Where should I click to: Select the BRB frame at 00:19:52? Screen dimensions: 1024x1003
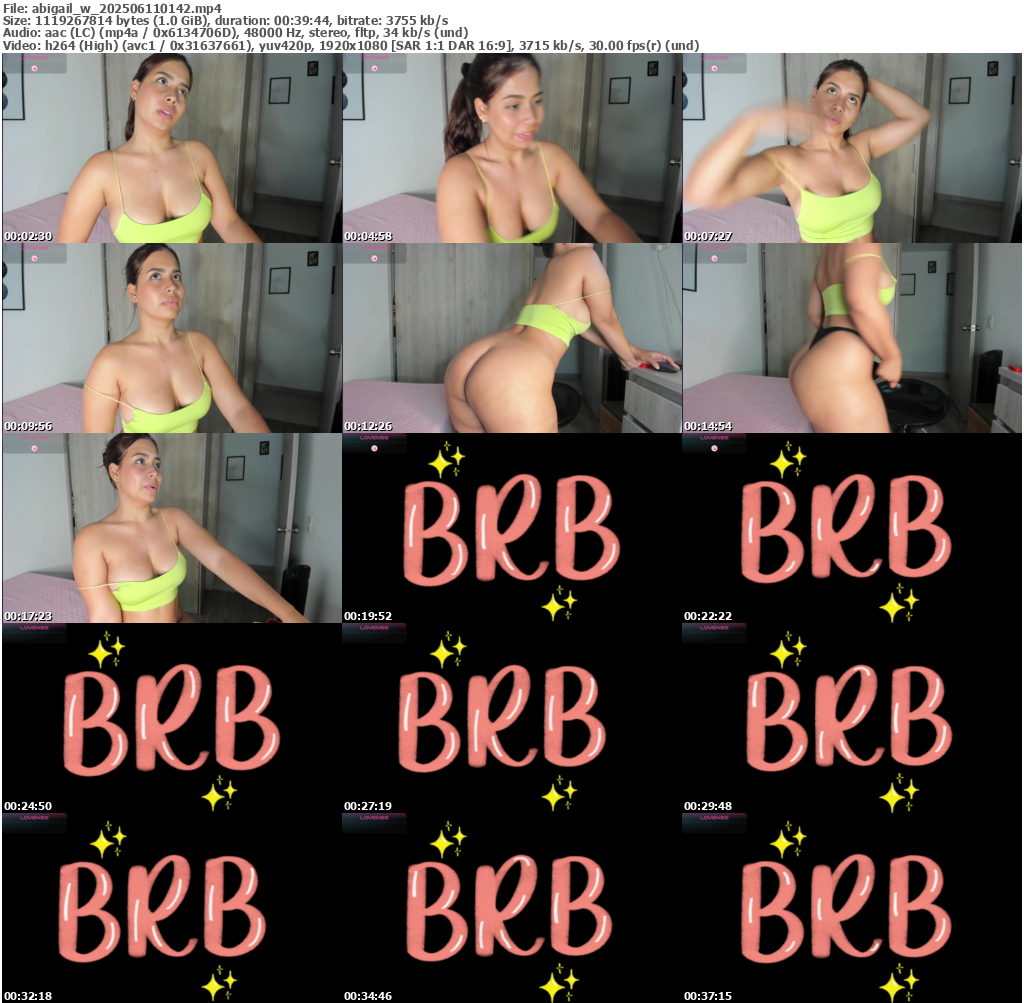coord(512,528)
